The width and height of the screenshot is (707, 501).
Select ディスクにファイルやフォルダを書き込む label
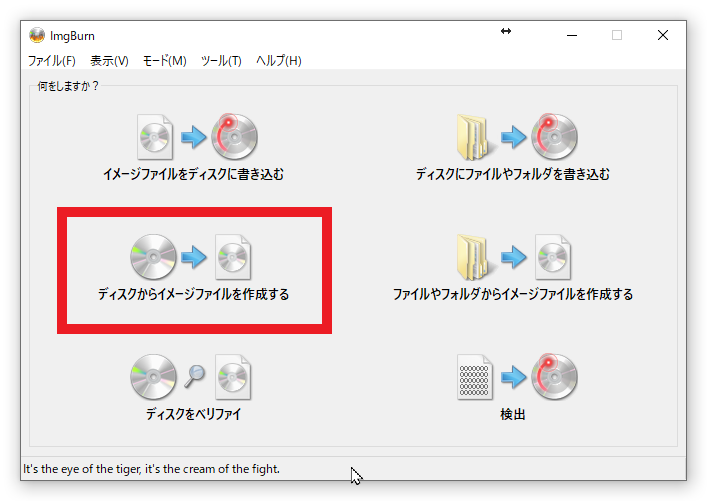513,174
